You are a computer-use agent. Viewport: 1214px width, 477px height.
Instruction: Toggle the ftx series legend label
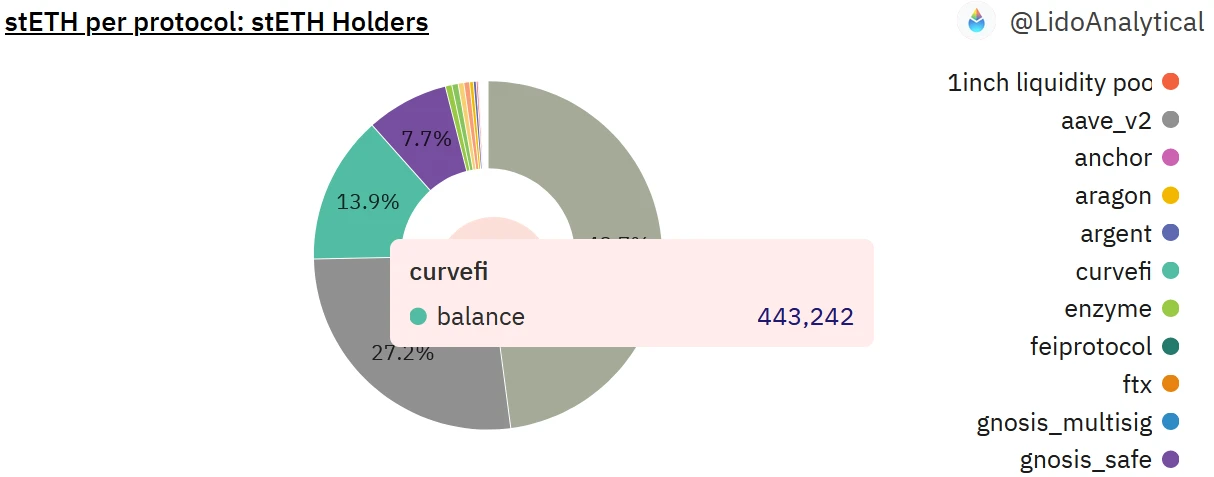pyautogui.click(x=1137, y=385)
